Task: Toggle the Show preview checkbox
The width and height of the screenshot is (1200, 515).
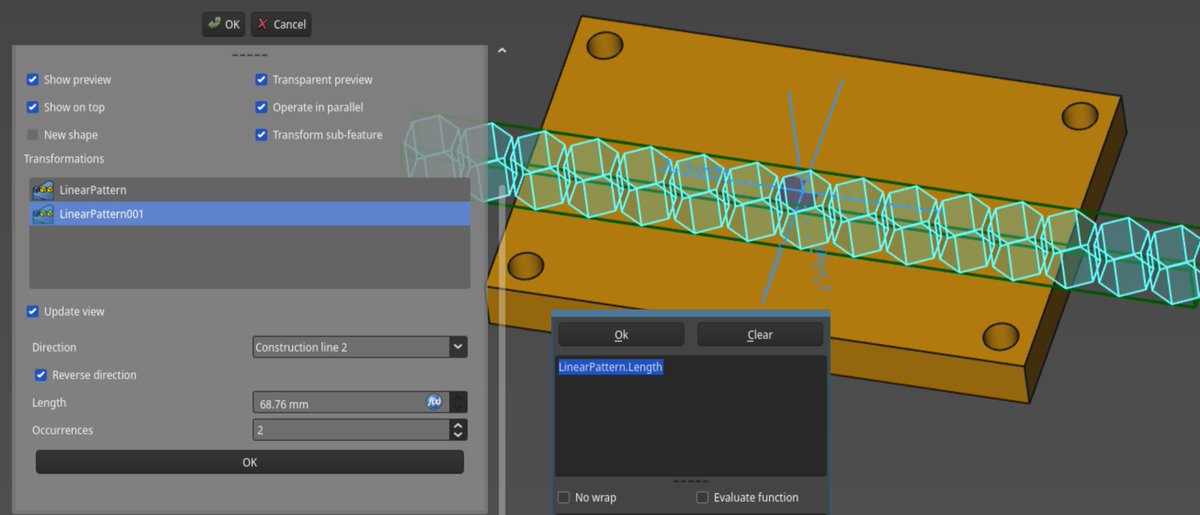Action: [x=33, y=80]
